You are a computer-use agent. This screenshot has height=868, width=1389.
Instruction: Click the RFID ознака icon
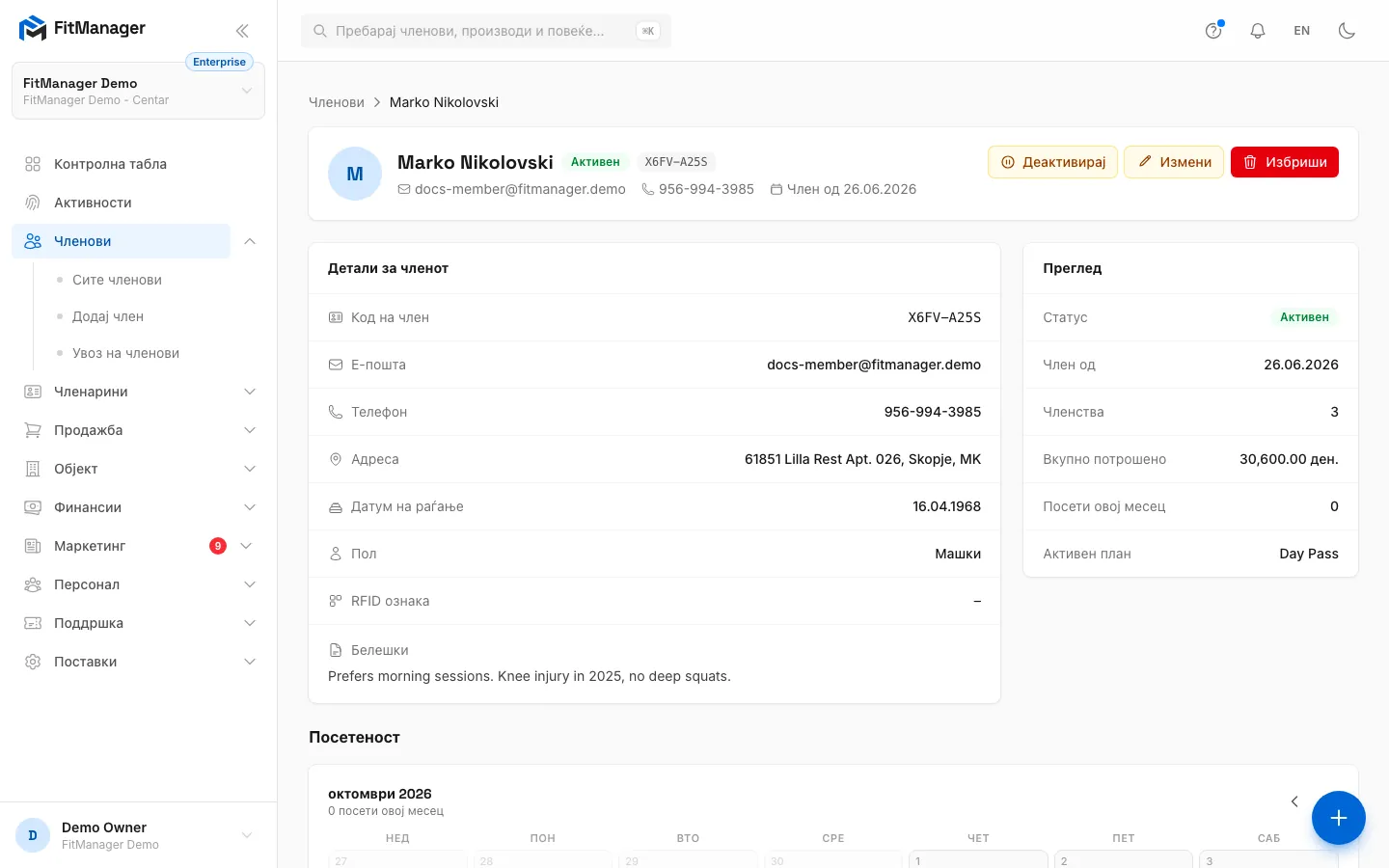point(336,601)
